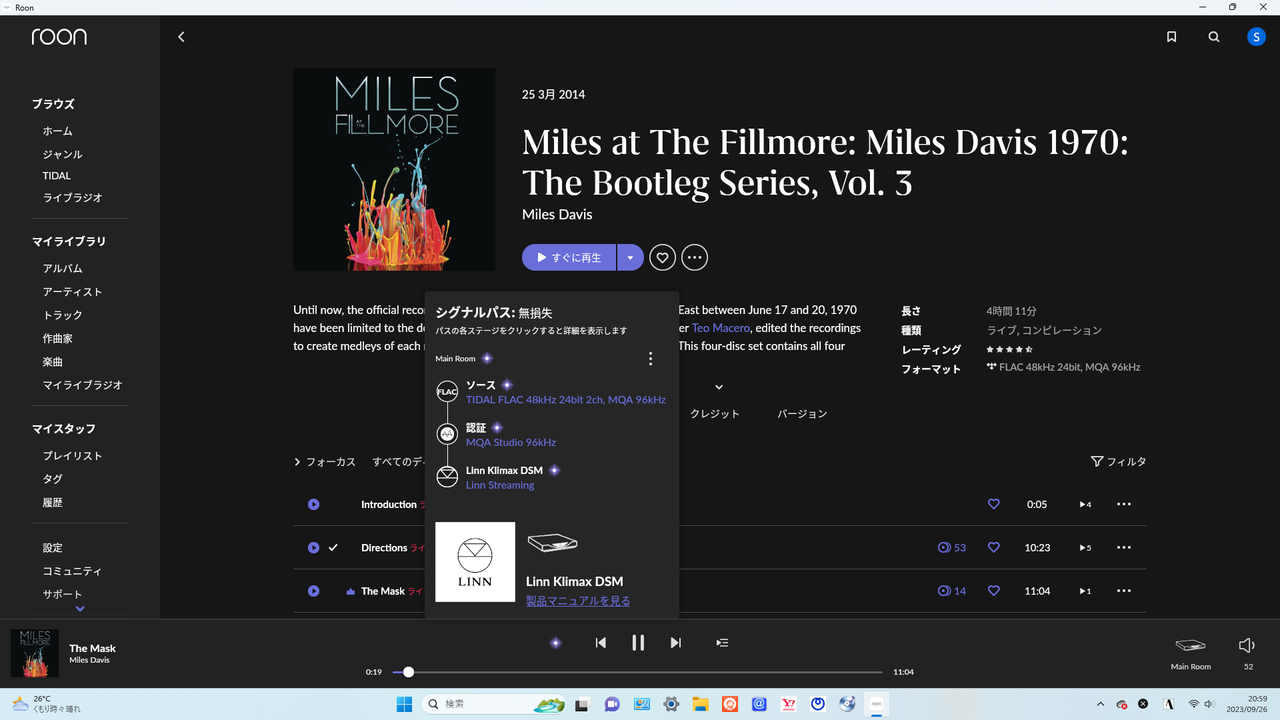
Task: Pause the current playback
Action: point(638,643)
